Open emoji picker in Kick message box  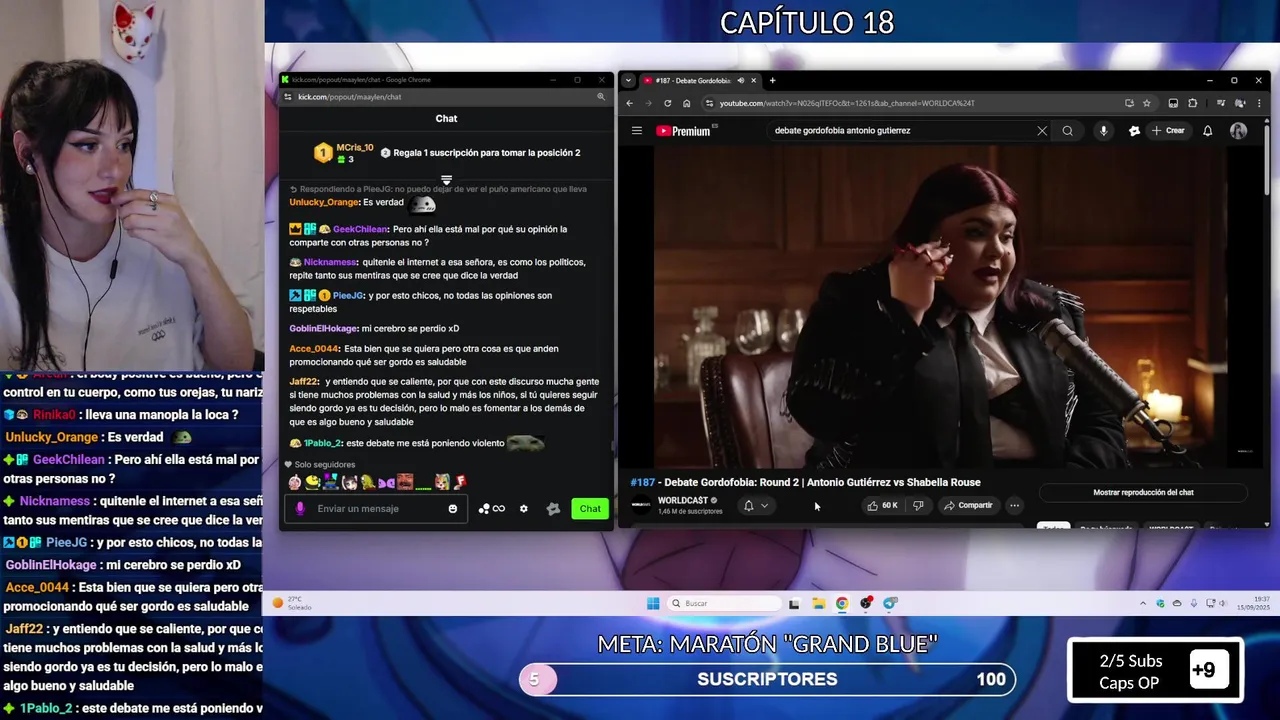453,509
